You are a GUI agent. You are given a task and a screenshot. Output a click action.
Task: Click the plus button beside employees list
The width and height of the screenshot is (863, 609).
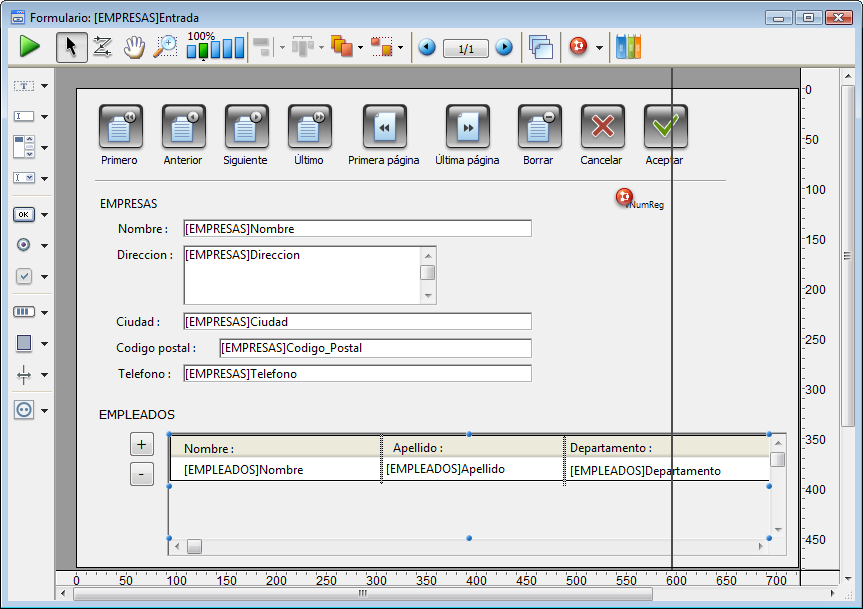click(x=142, y=444)
